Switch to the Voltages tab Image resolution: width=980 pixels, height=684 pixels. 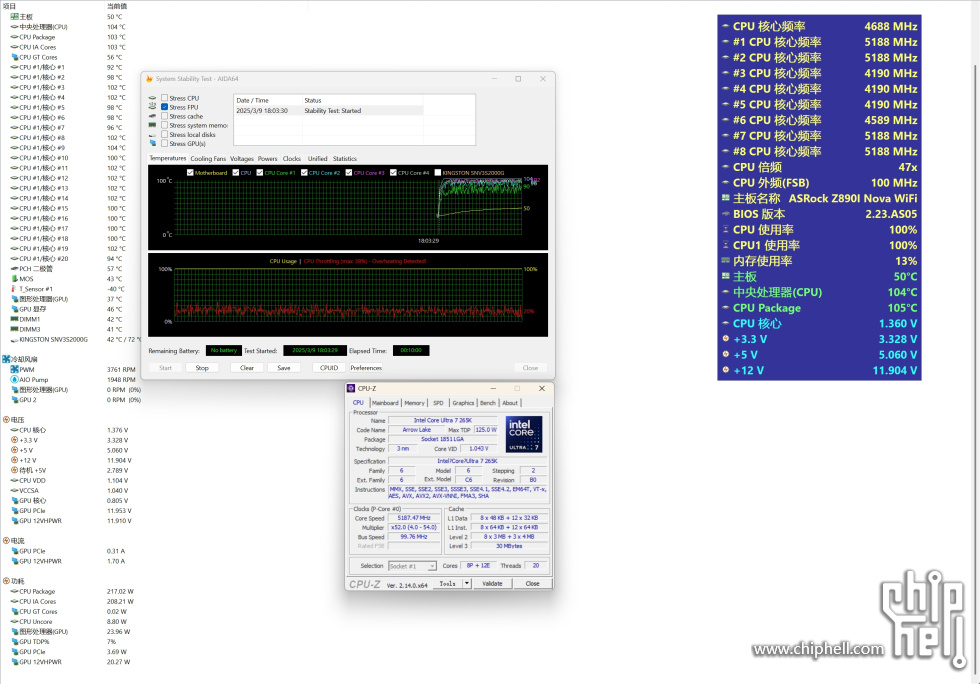pyautogui.click(x=242, y=159)
